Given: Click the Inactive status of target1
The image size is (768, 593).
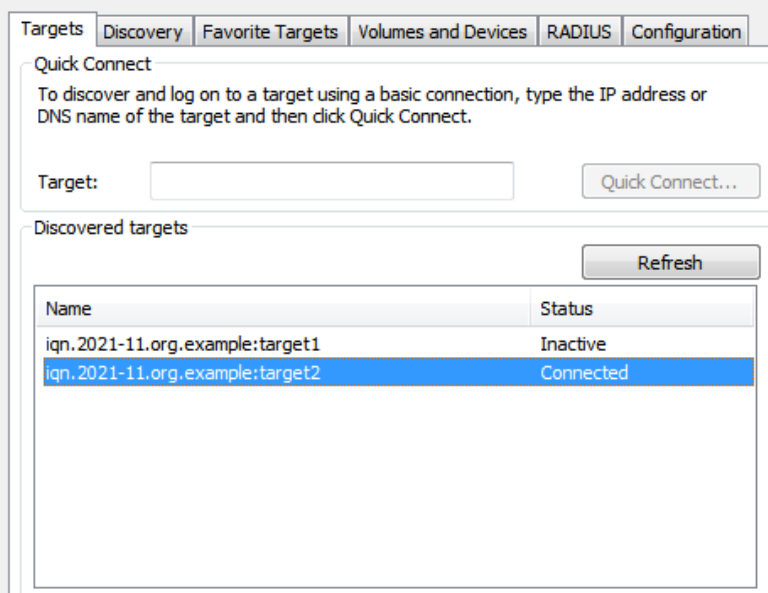Looking at the screenshot, I should click(573, 344).
